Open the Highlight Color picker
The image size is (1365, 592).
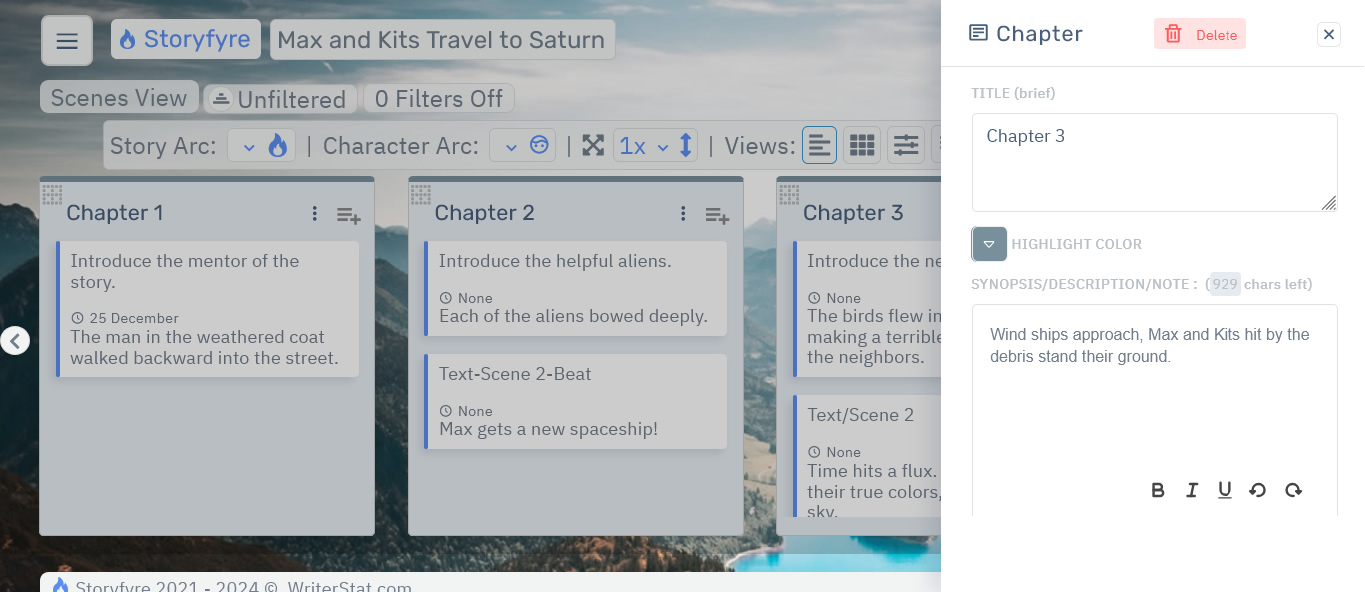click(989, 244)
